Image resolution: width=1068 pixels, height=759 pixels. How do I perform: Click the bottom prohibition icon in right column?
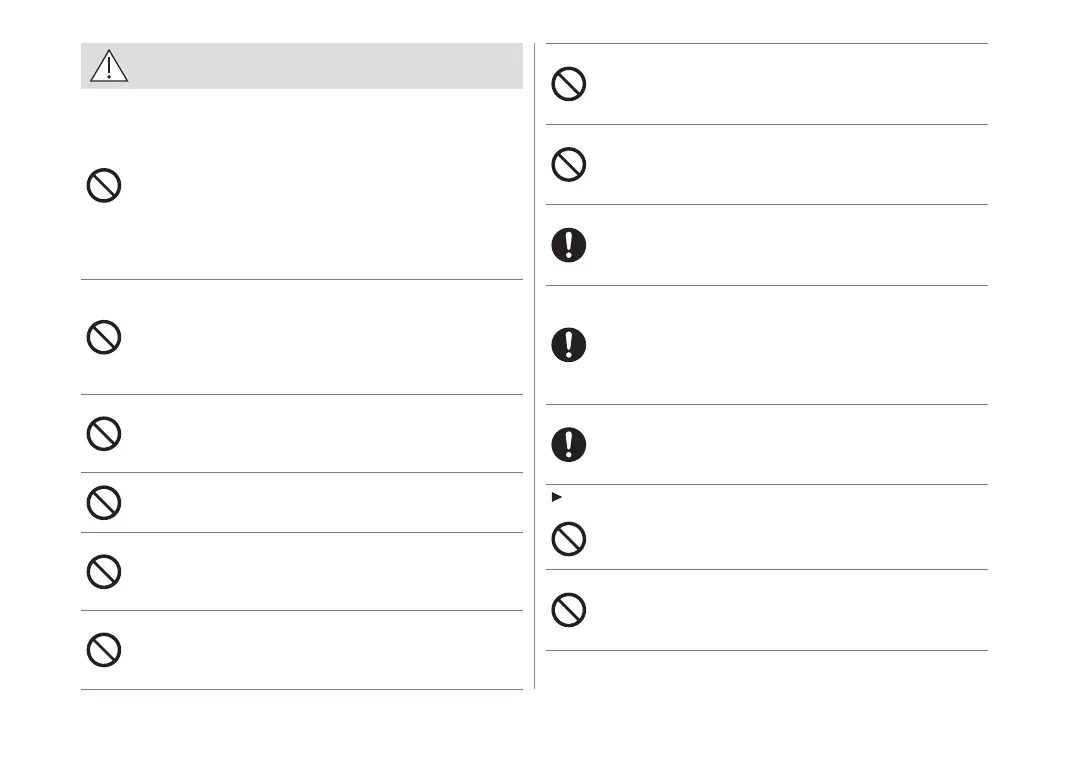coord(568,610)
